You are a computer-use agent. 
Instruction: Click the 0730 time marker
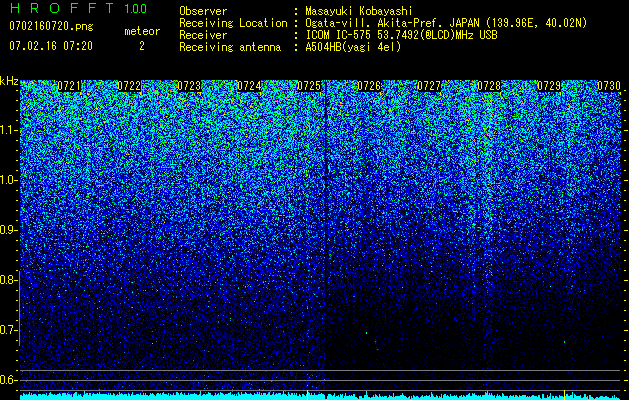609,86
